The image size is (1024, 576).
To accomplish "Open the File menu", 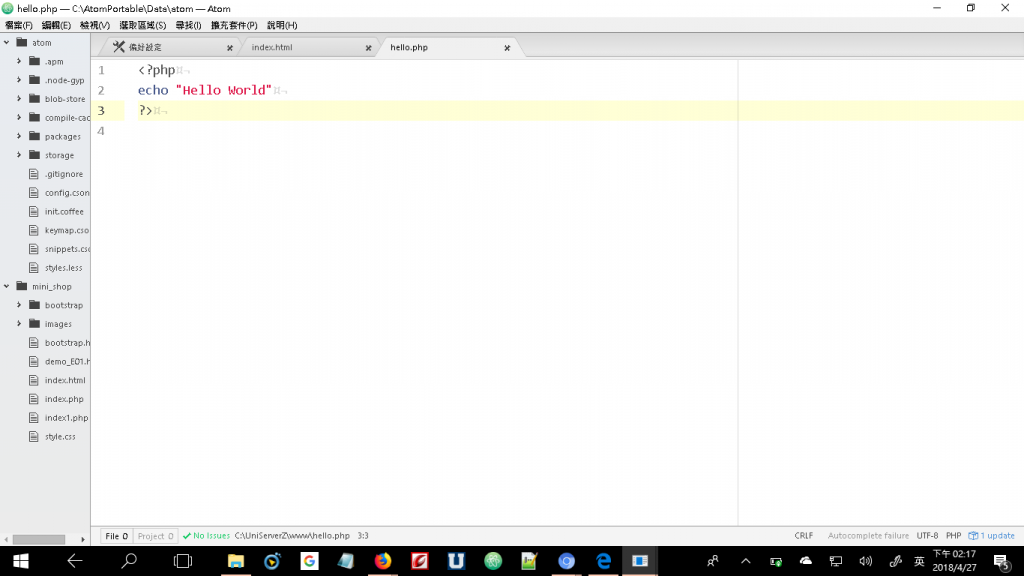I will pyautogui.click(x=18, y=25).
